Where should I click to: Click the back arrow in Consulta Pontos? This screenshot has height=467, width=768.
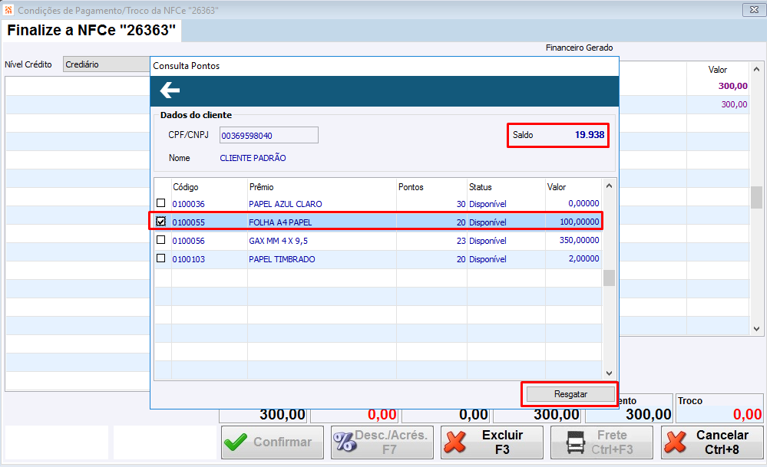click(x=169, y=90)
